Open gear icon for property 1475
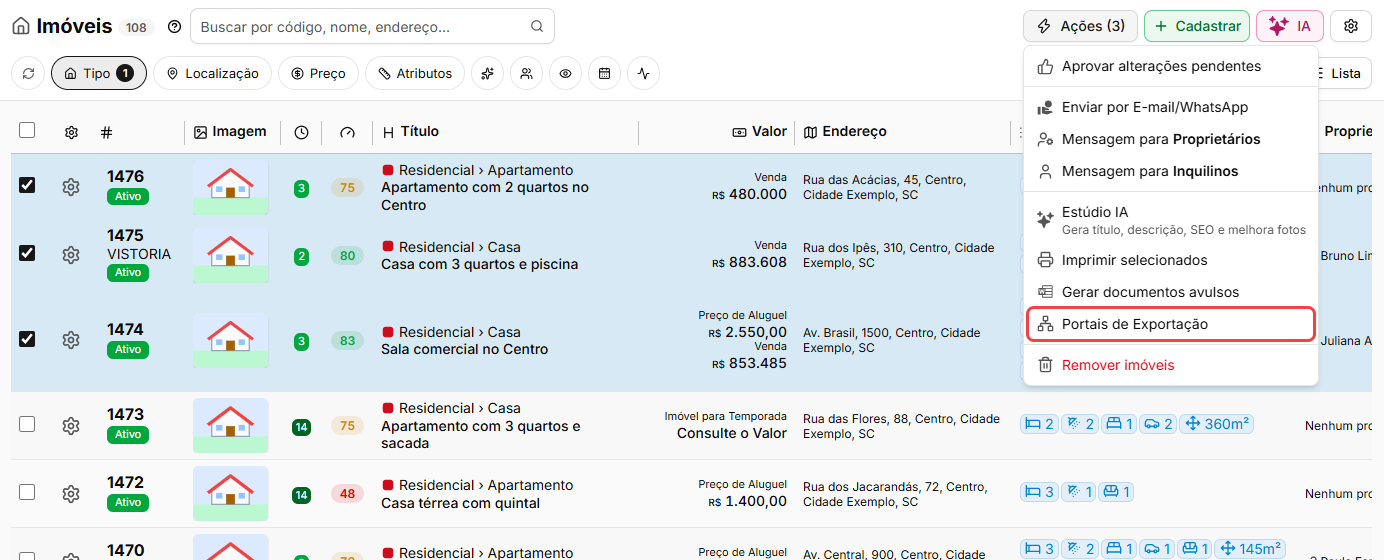 coord(71,255)
